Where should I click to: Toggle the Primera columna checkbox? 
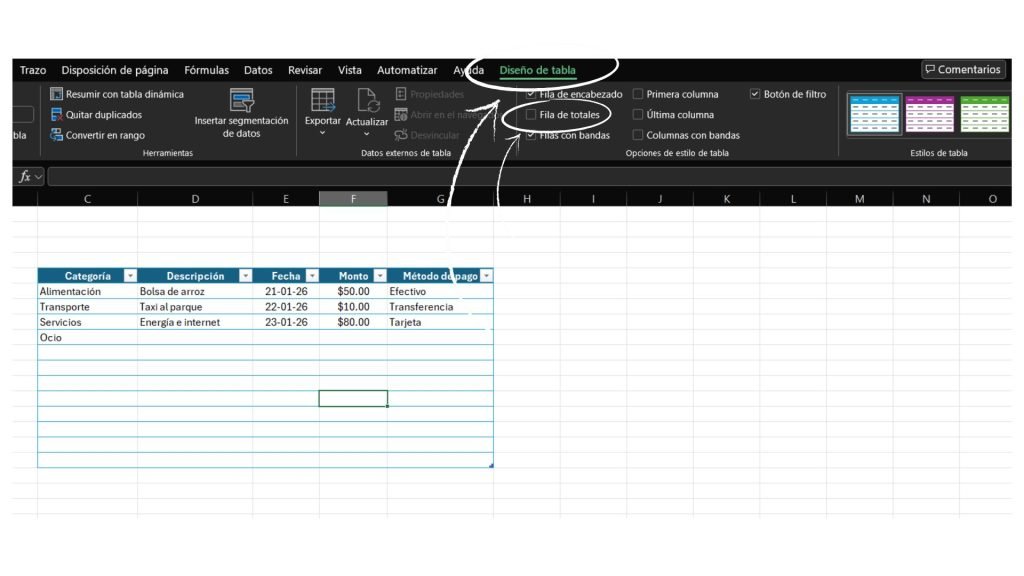638,95
